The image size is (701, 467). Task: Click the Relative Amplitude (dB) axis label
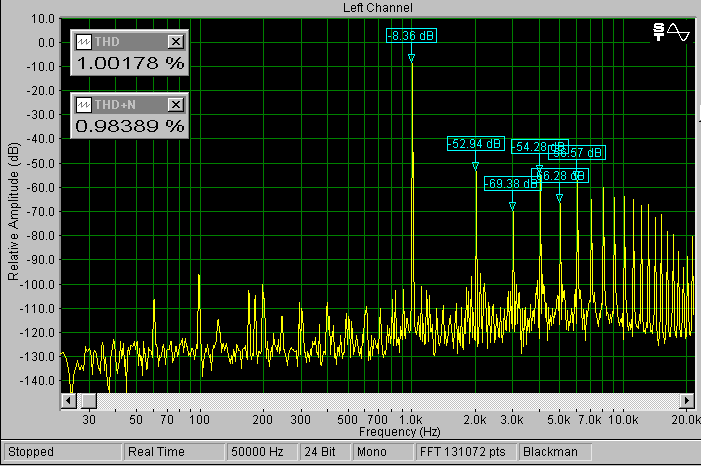coord(12,212)
